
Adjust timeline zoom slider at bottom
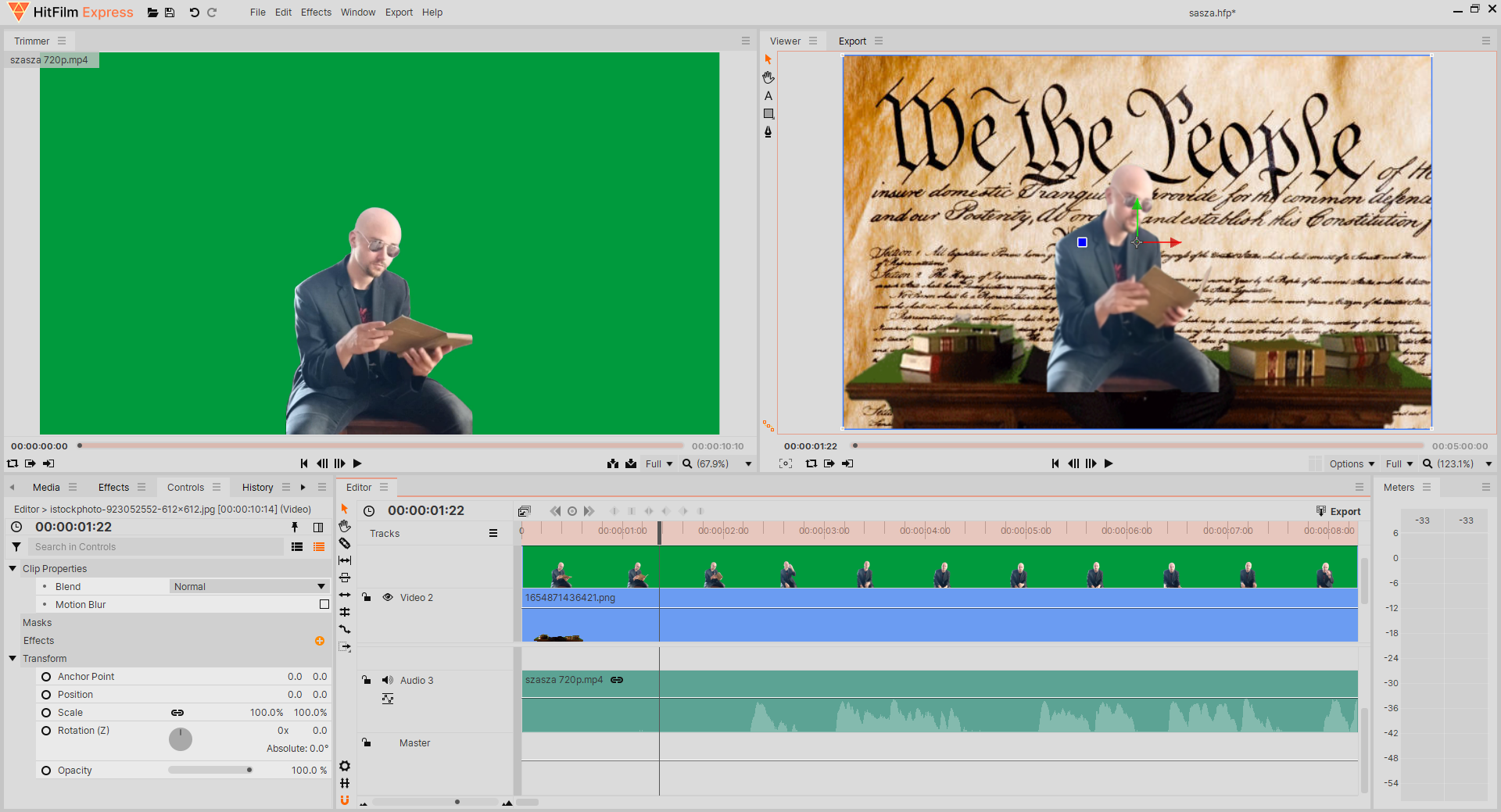coord(435,802)
